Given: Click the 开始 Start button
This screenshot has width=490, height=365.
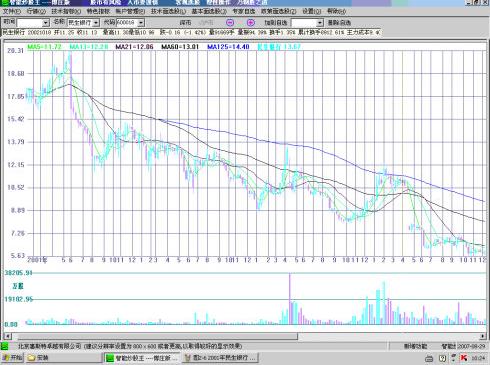Looking at the screenshot, I should [12, 358].
